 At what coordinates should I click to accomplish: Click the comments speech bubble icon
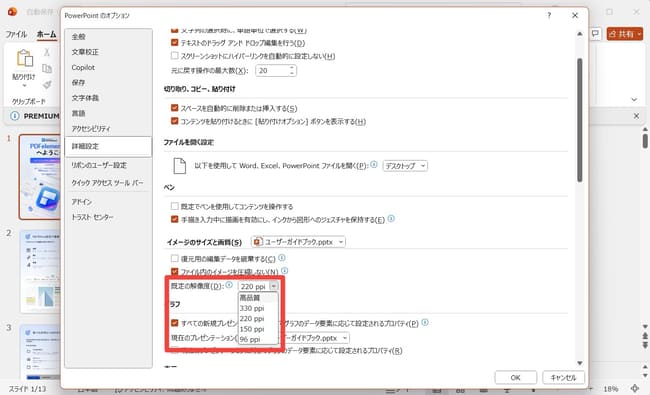[595, 34]
